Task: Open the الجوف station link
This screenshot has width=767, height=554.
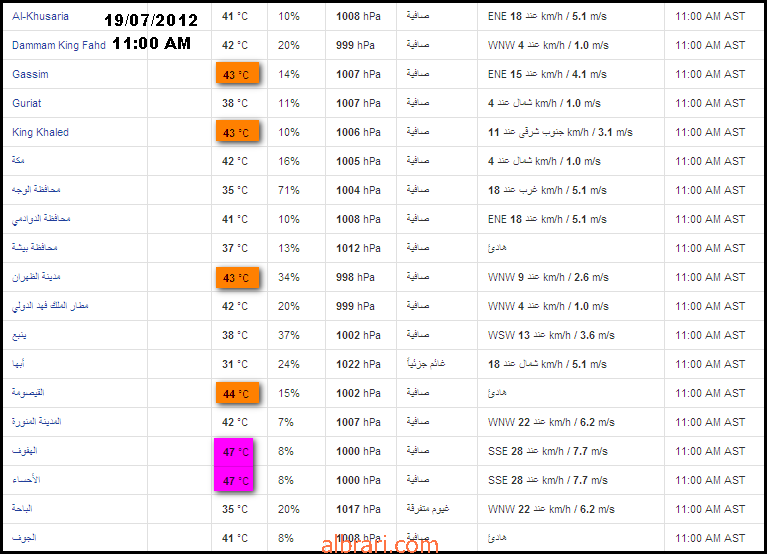Action: tap(24, 537)
